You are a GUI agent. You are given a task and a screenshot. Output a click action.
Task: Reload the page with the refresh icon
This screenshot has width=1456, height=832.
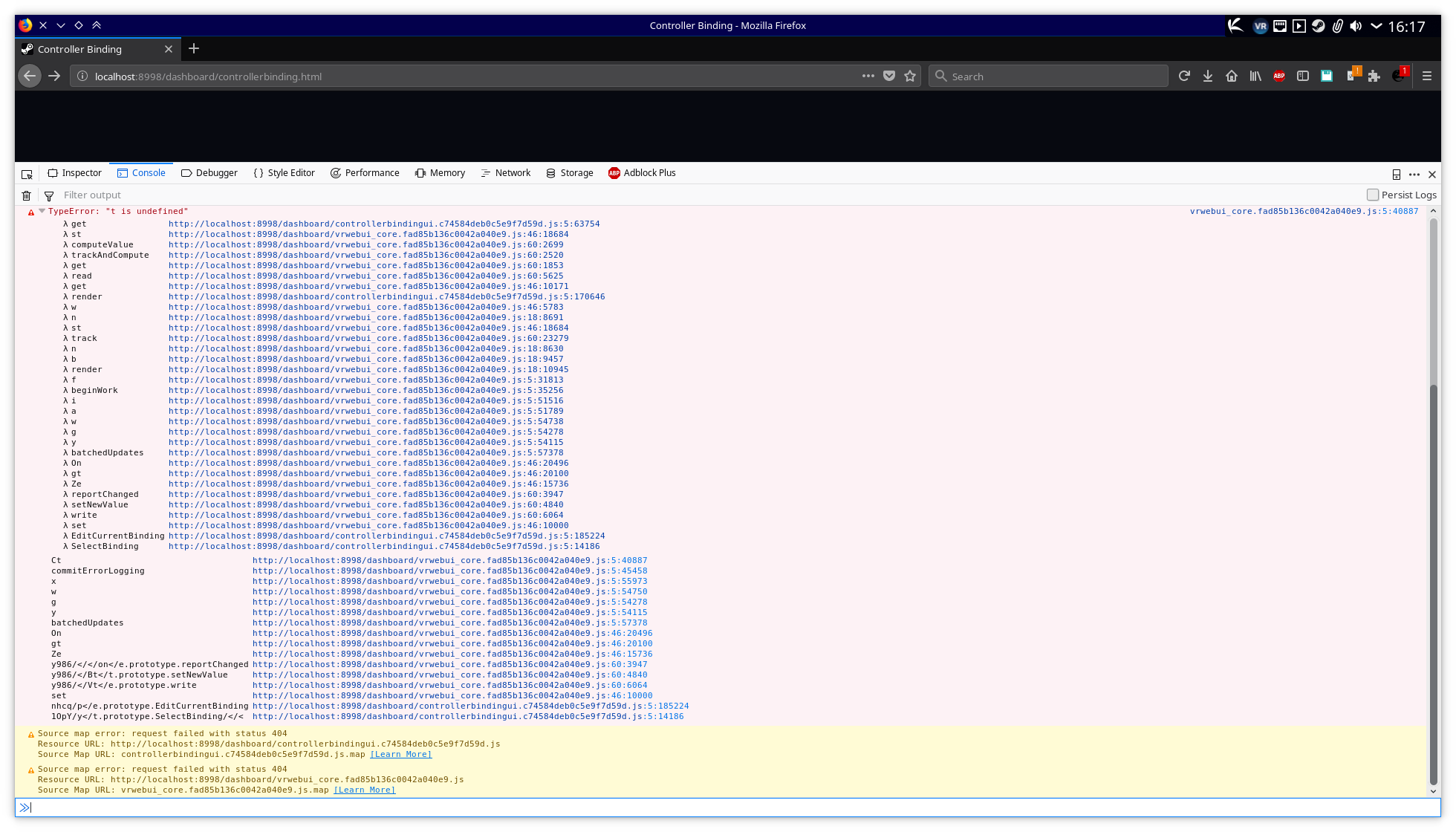pyautogui.click(x=1184, y=76)
